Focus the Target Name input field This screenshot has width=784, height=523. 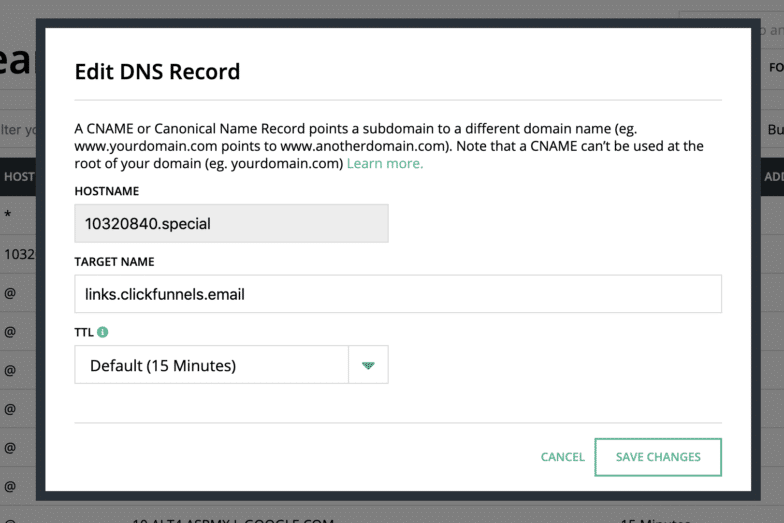coord(397,294)
